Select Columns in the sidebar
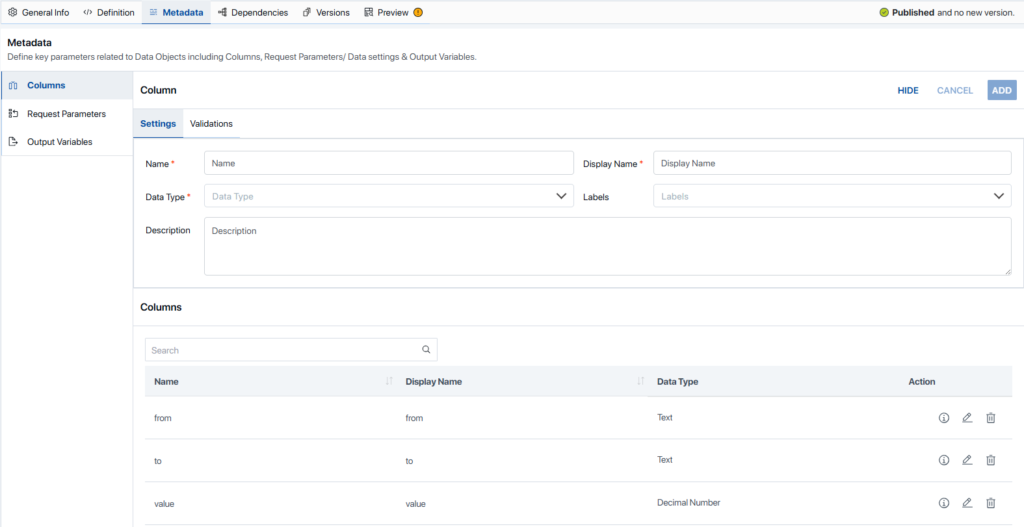1024x527 pixels. pyautogui.click(x=67, y=86)
